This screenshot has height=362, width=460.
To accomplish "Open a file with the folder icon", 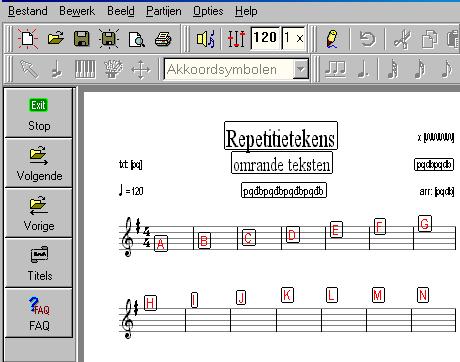I will tap(56, 39).
